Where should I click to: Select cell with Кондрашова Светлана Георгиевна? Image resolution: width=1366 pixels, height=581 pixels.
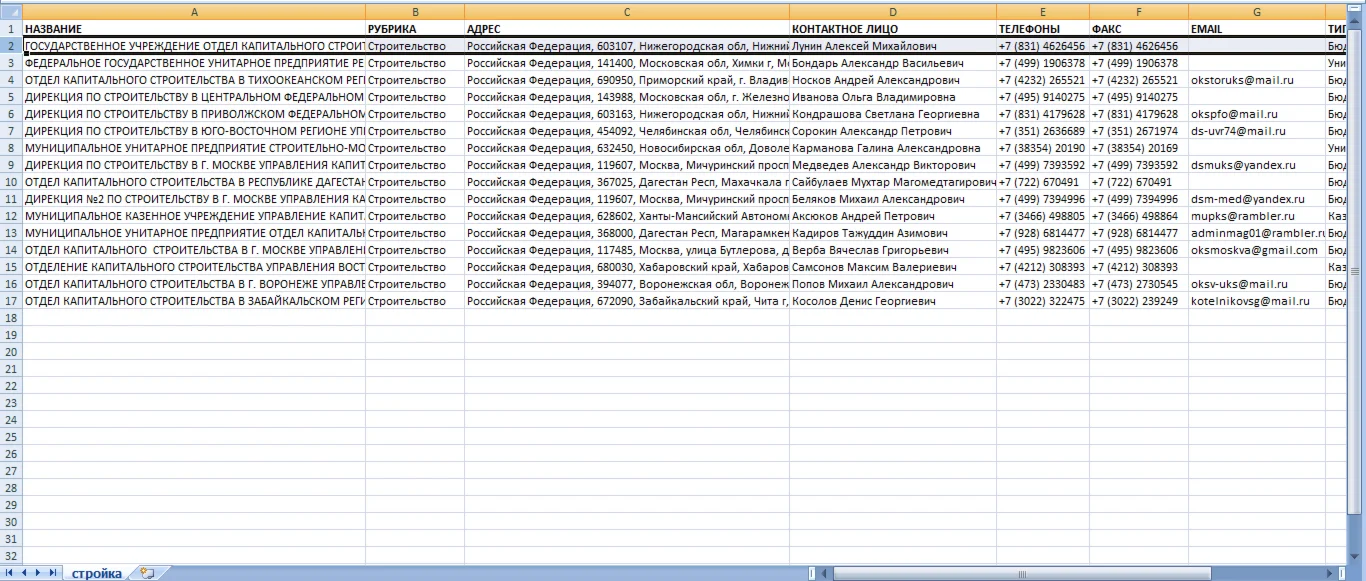tap(893, 114)
